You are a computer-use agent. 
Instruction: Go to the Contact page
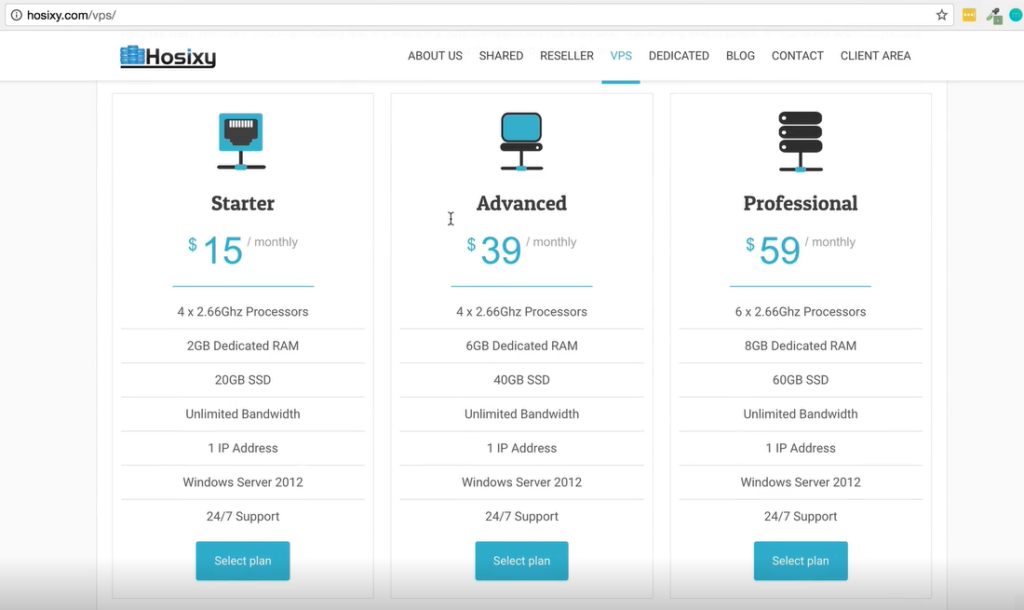coord(797,56)
